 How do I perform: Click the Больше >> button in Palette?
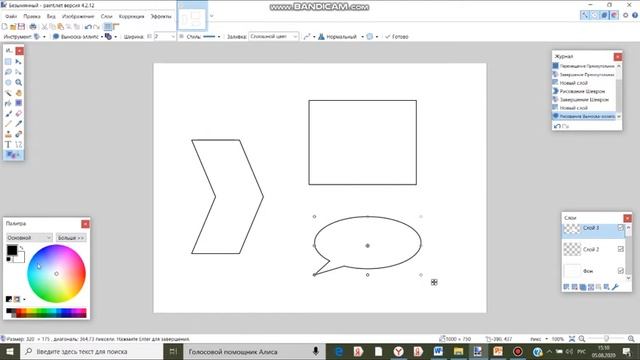point(71,238)
